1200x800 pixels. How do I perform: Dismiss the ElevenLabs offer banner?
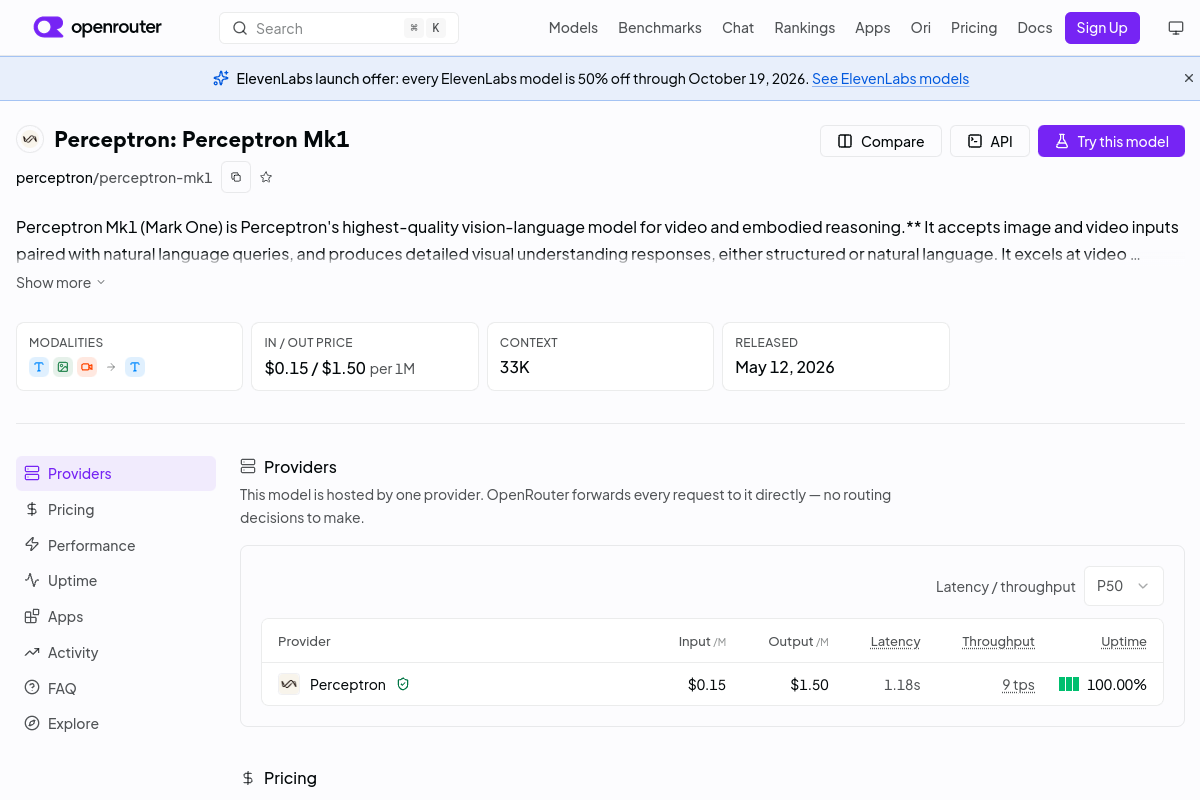coord(1189,78)
